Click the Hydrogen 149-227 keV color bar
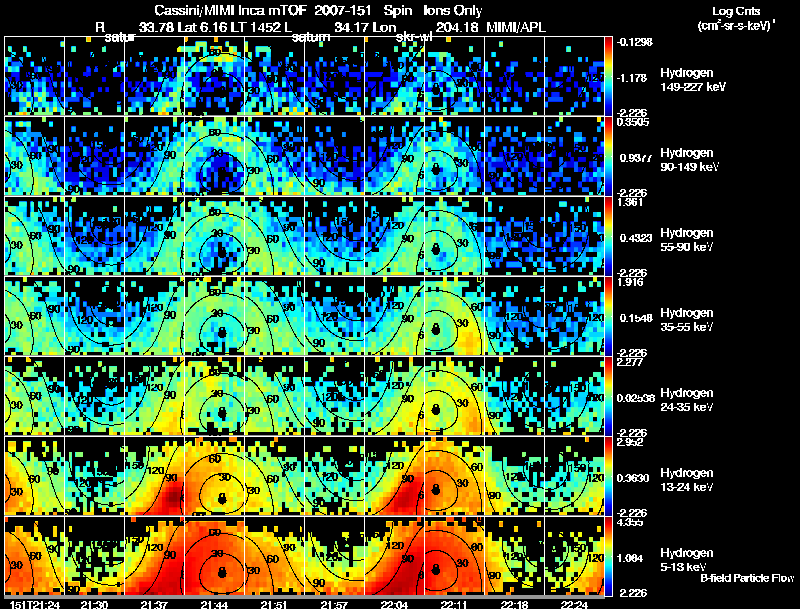800x609 pixels. tap(608, 76)
